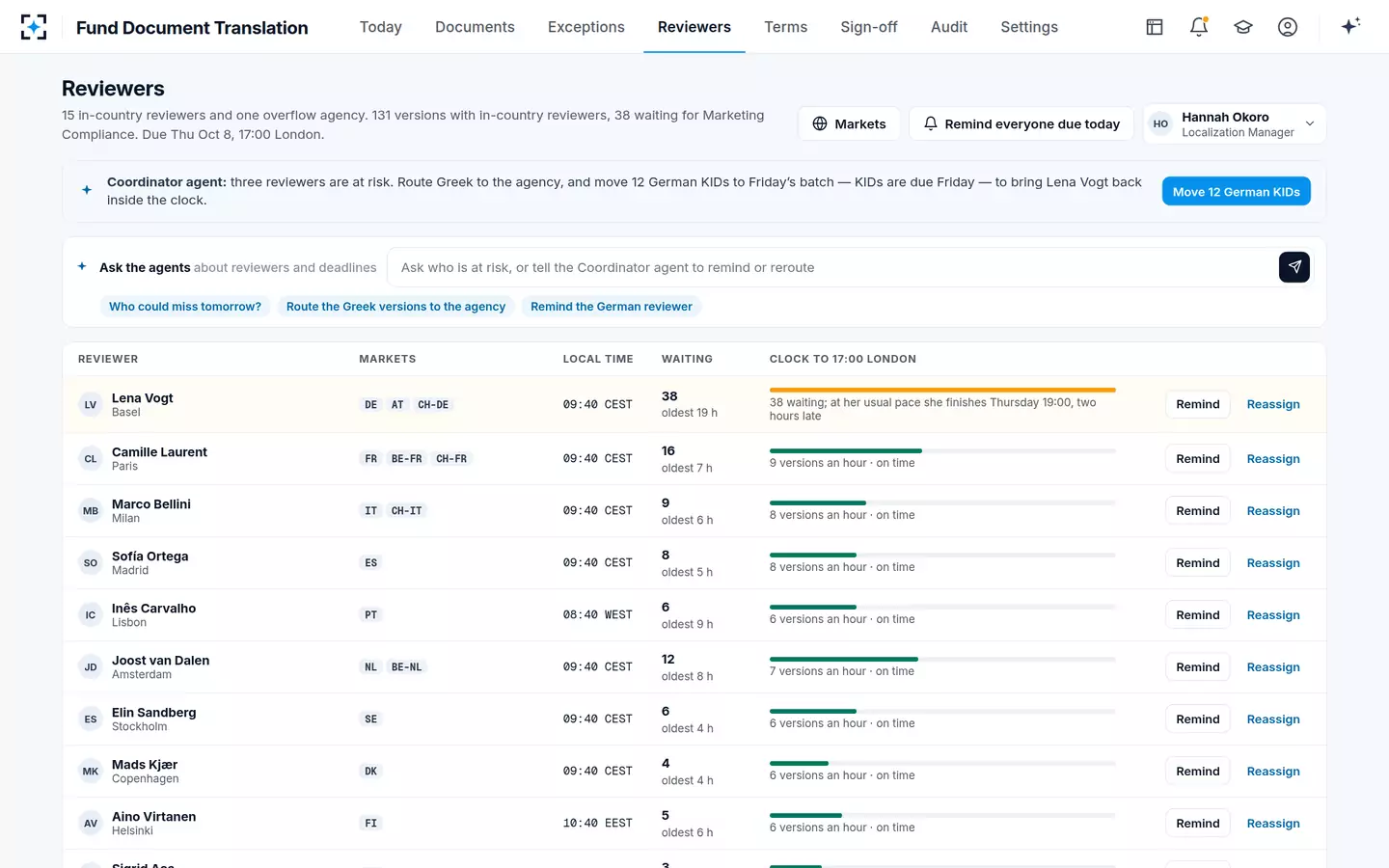Click the MB avatar for Marco Bellini

[91, 511]
